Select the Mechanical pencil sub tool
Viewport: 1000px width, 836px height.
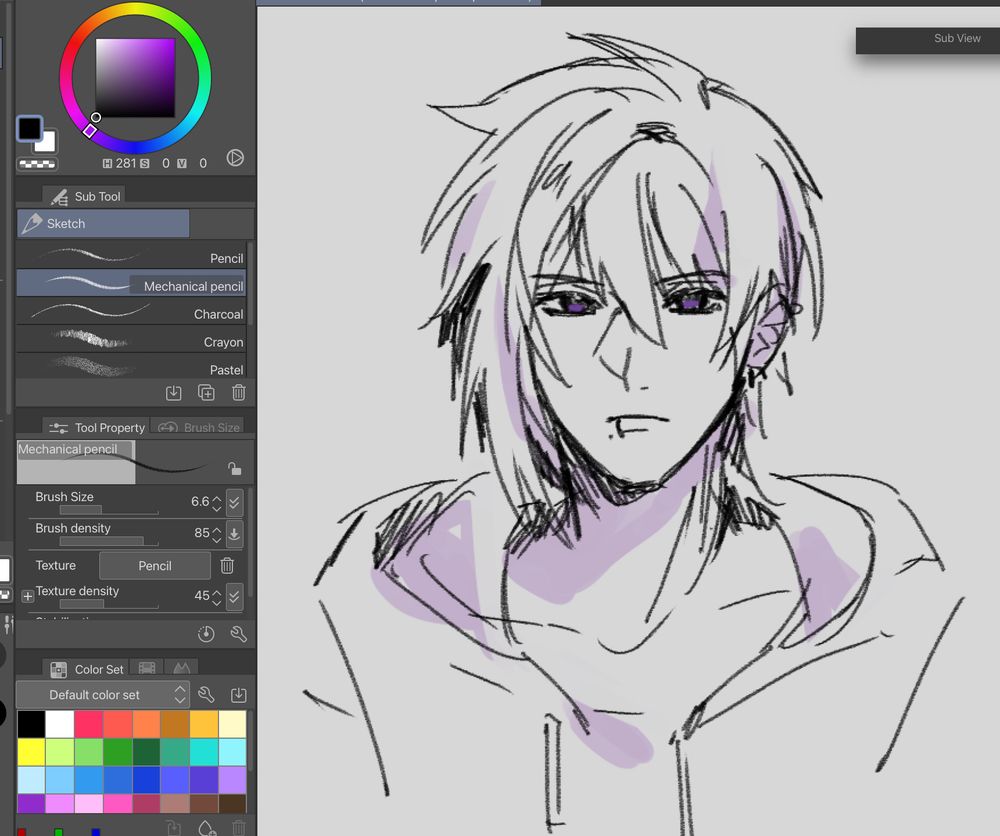coord(131,284)
